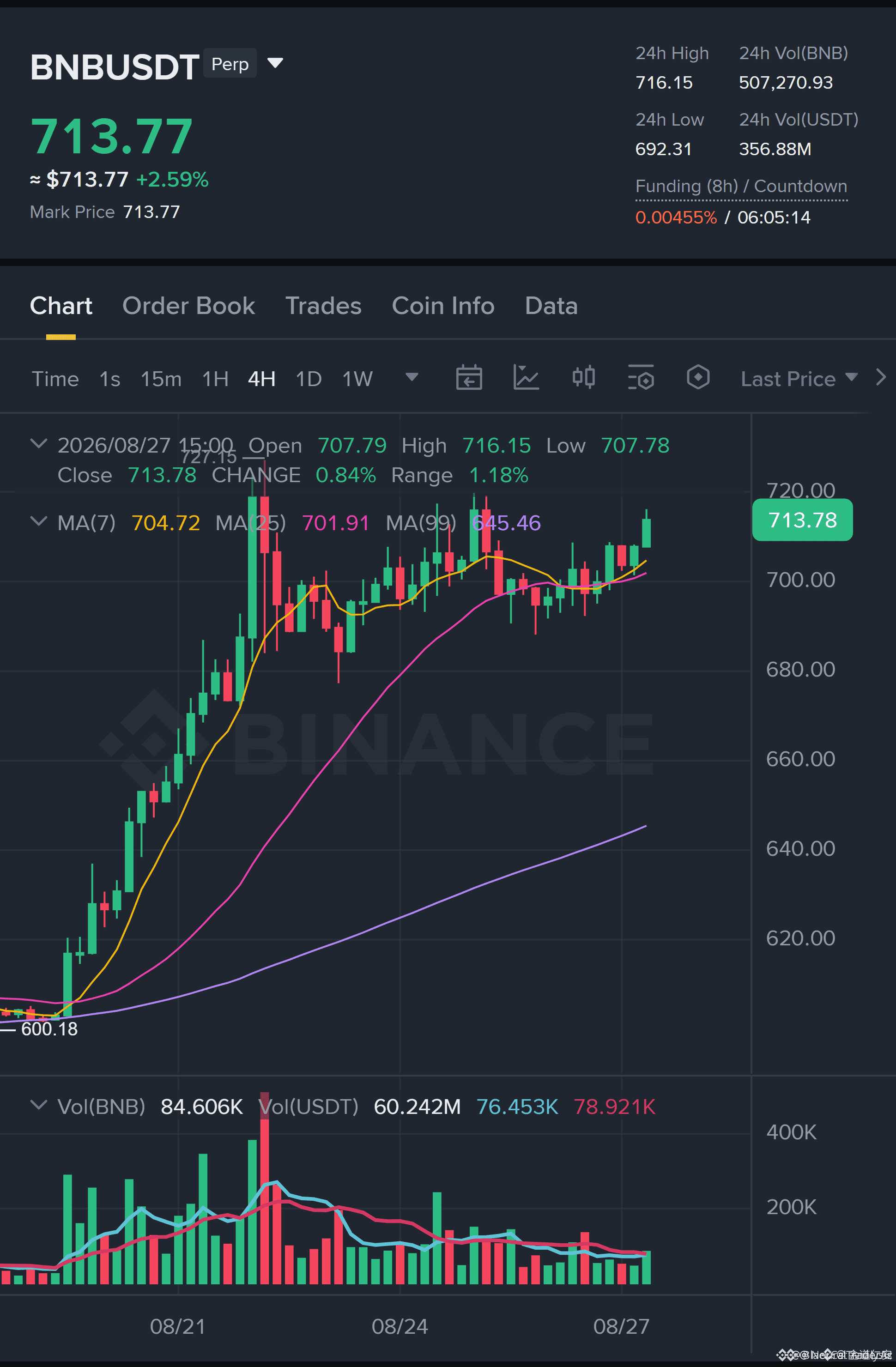896x1367 pixels.
Task: Tap the large 713.77 last price
Action: click(x=111, y=137)
